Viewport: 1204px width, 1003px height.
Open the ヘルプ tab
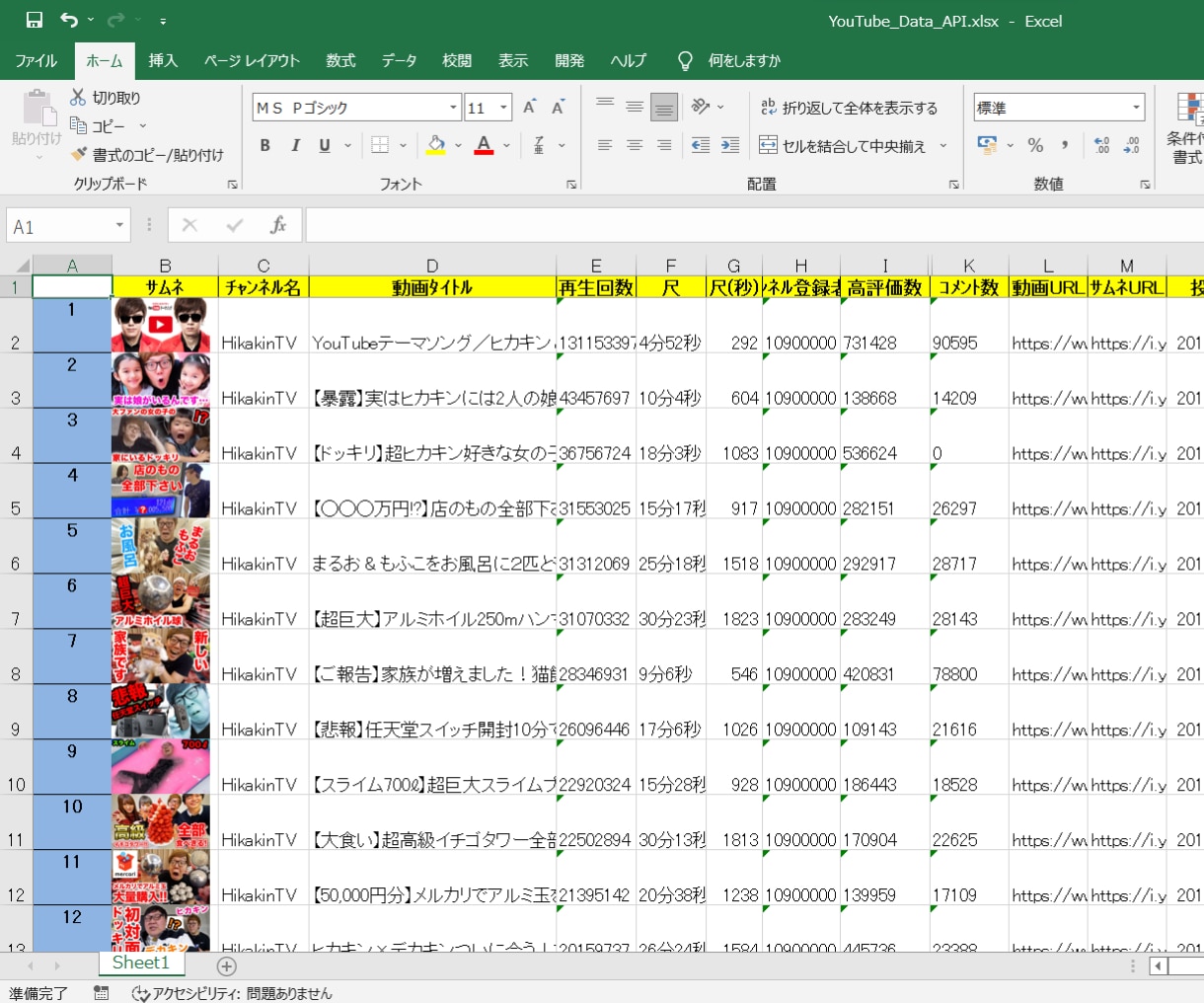coord(628,61)
